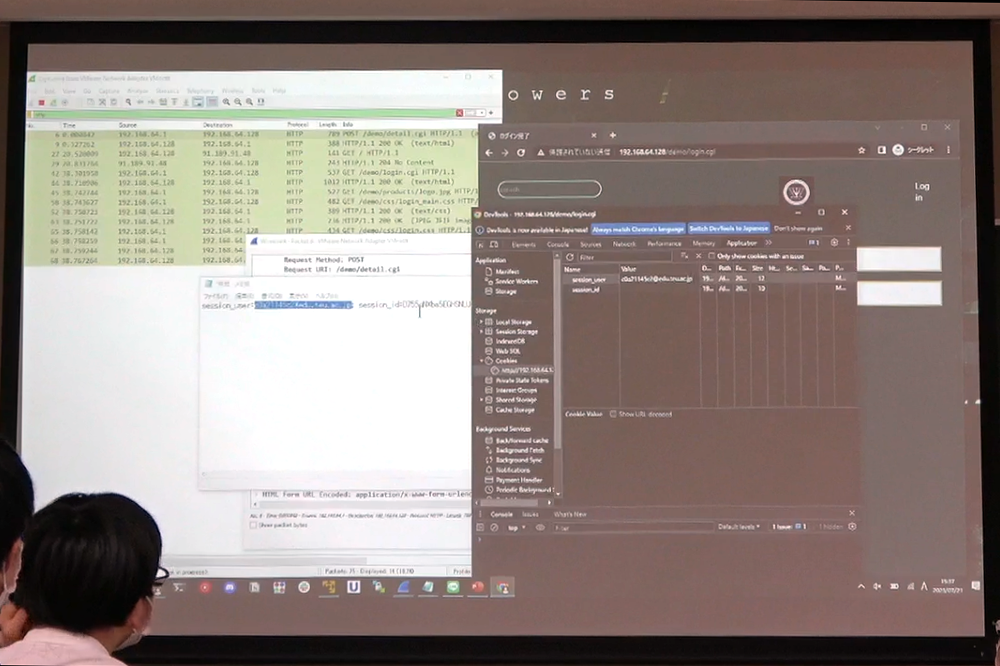
Task: Click the clear console icon
Action: coord(494,527)
